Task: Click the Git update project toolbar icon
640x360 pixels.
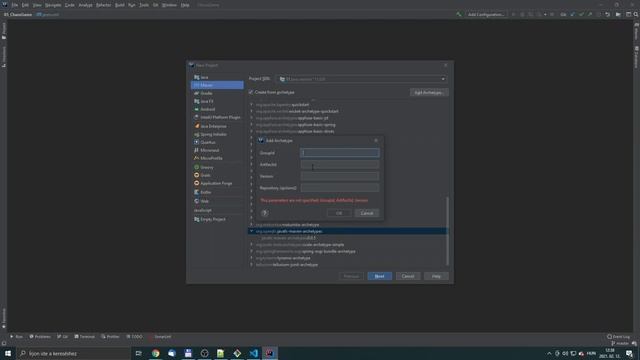Action: (x=572, y=14)
